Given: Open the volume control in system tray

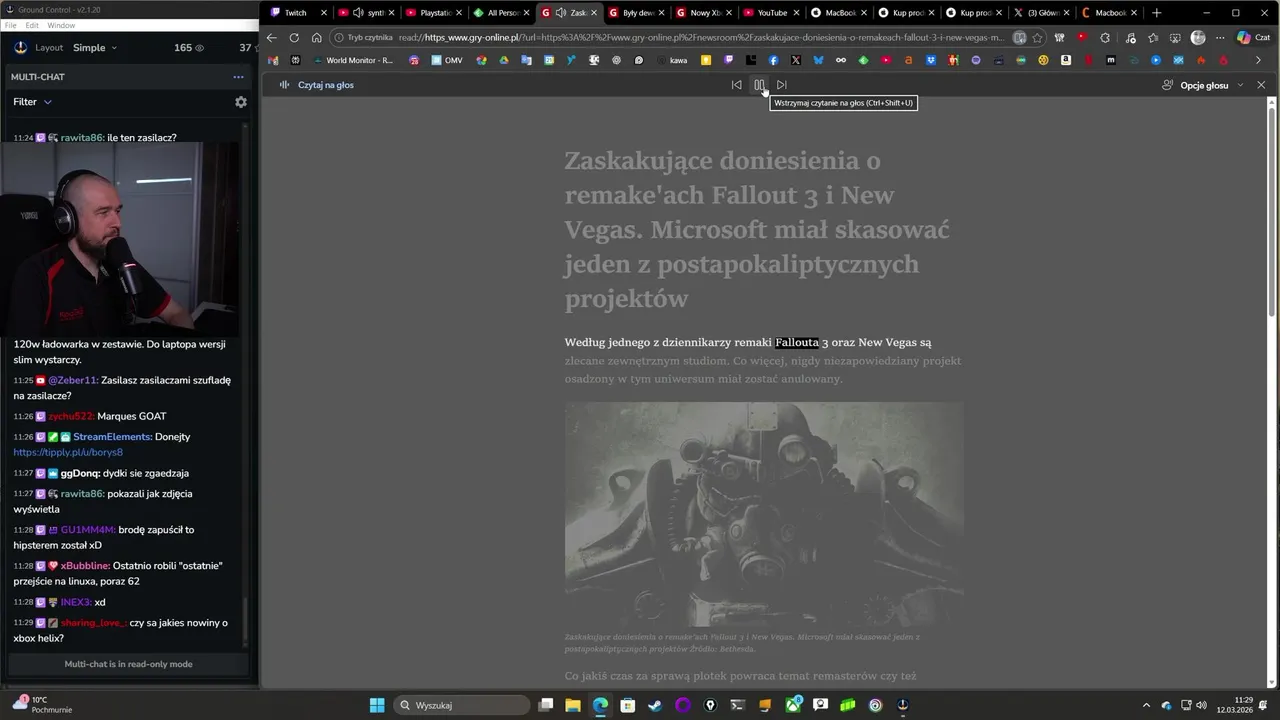Looking at the screenshot, I should click(1200, 705).
